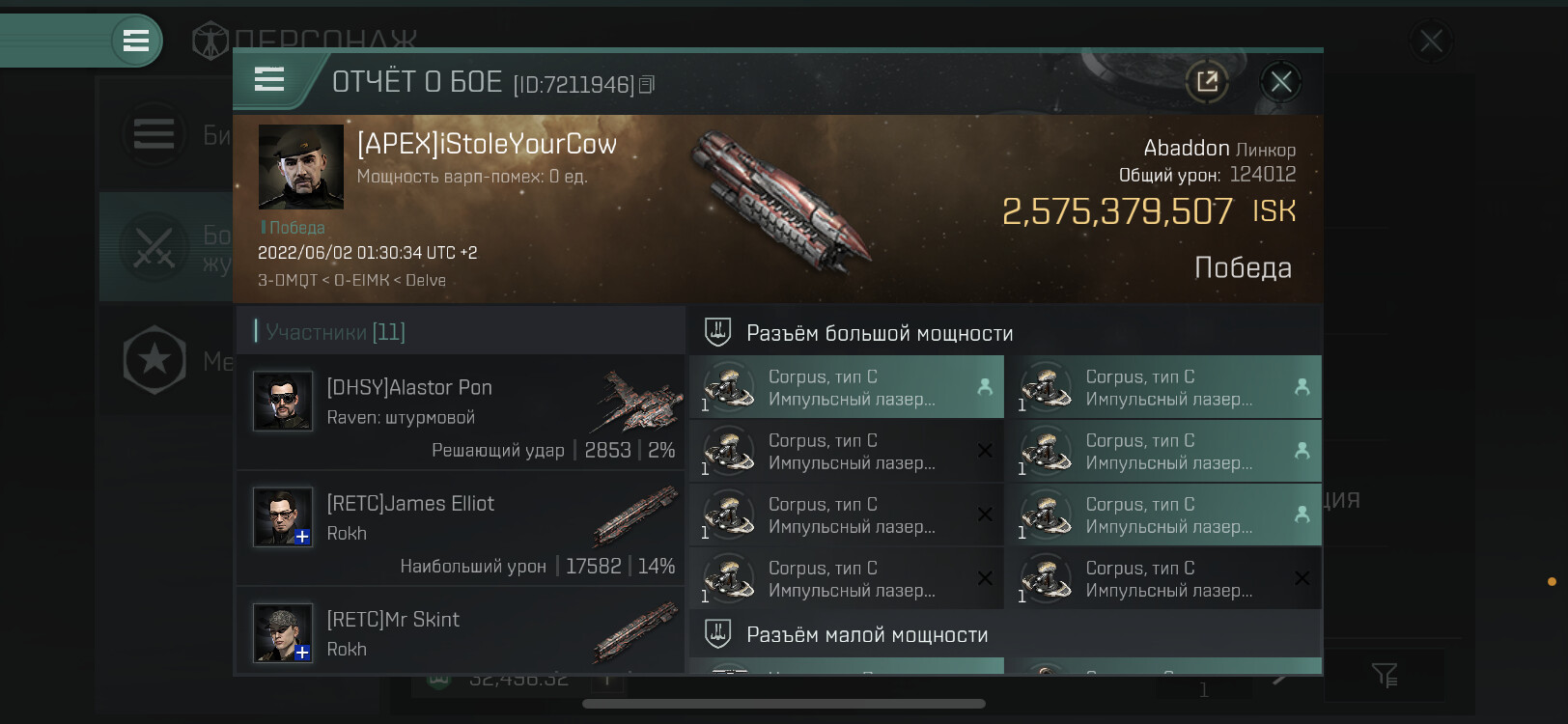Close the battle report window

click(1281, 82)
